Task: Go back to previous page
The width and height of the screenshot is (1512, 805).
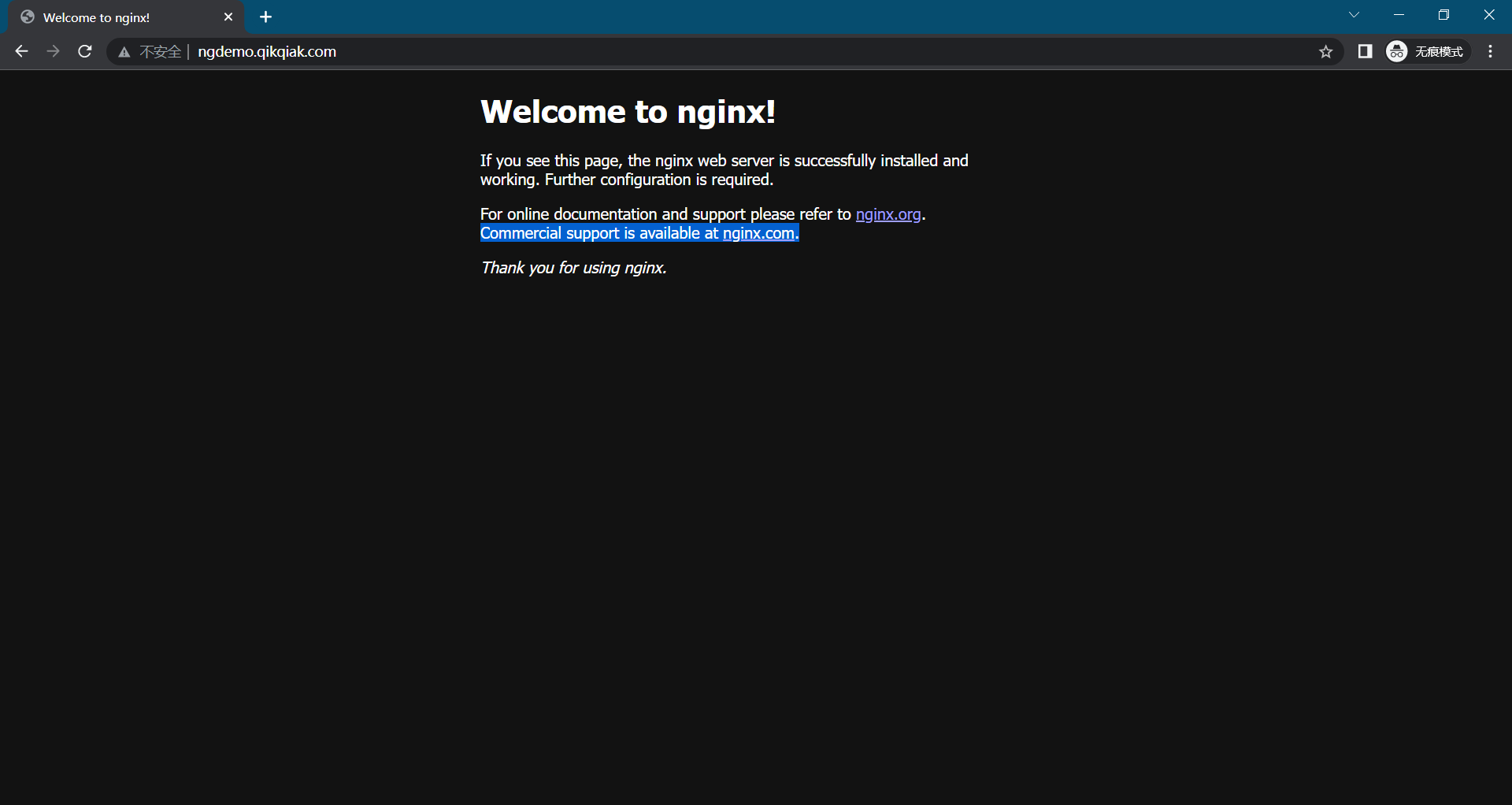Action: tap(22, 51)
